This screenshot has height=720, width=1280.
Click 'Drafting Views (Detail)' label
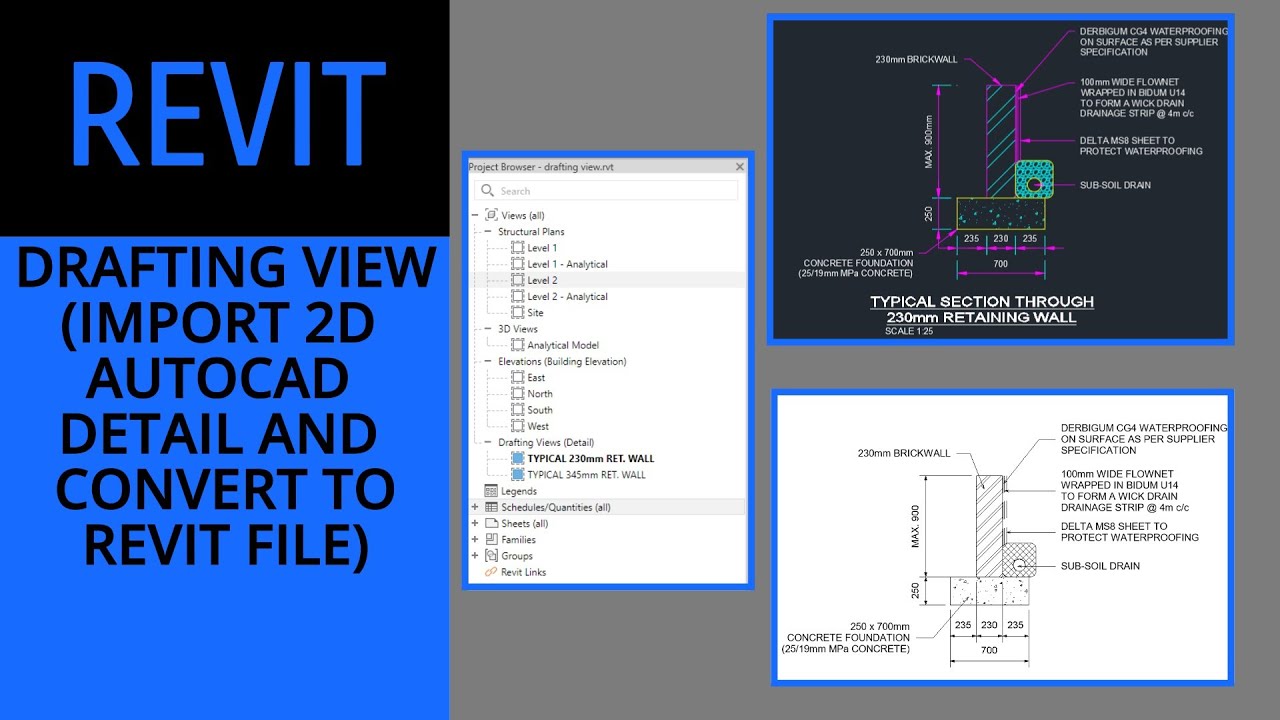[x=546, y=442]
